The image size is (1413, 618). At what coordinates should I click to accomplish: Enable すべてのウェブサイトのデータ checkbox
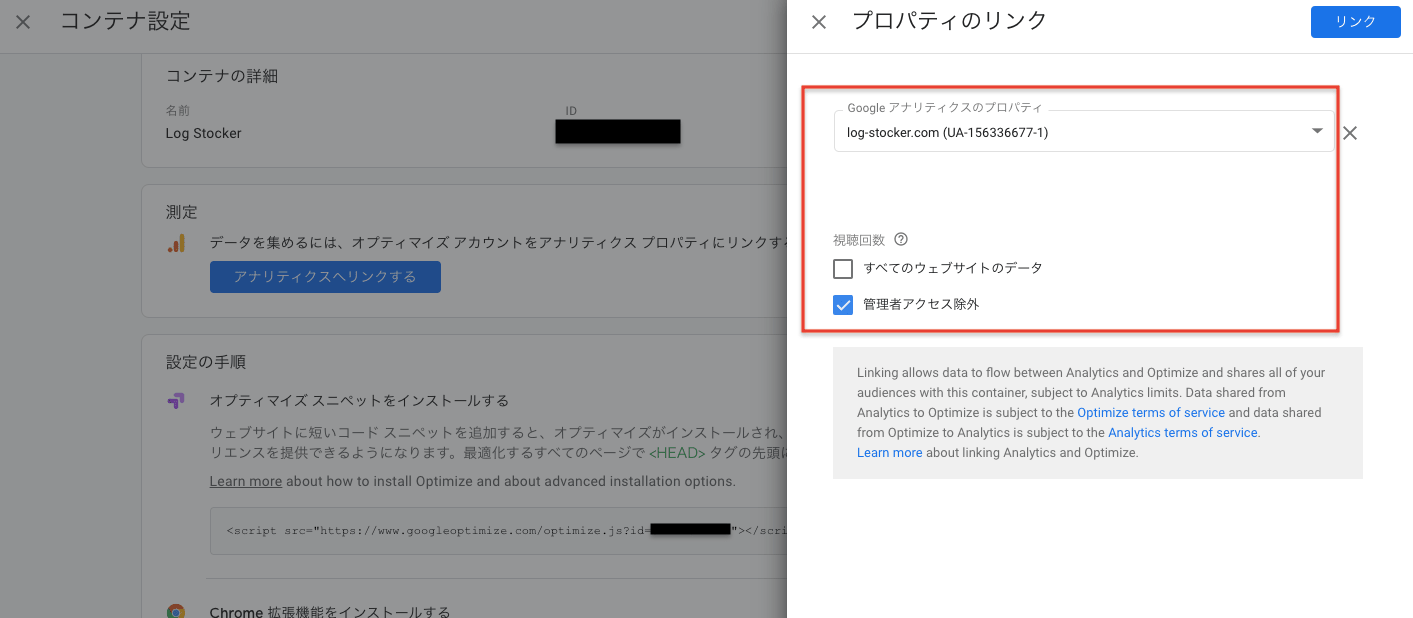pyautogui.click(x=843, y=268)
